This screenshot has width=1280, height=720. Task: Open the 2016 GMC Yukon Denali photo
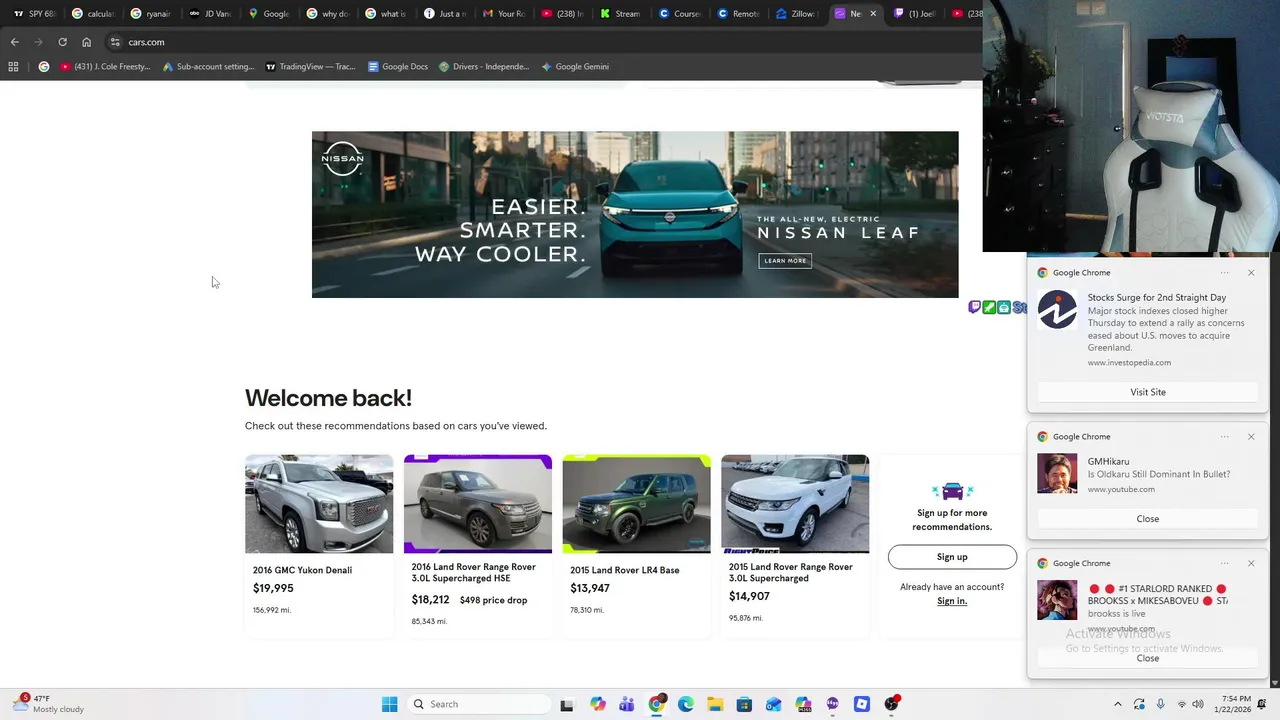click(x=319, y=504)
